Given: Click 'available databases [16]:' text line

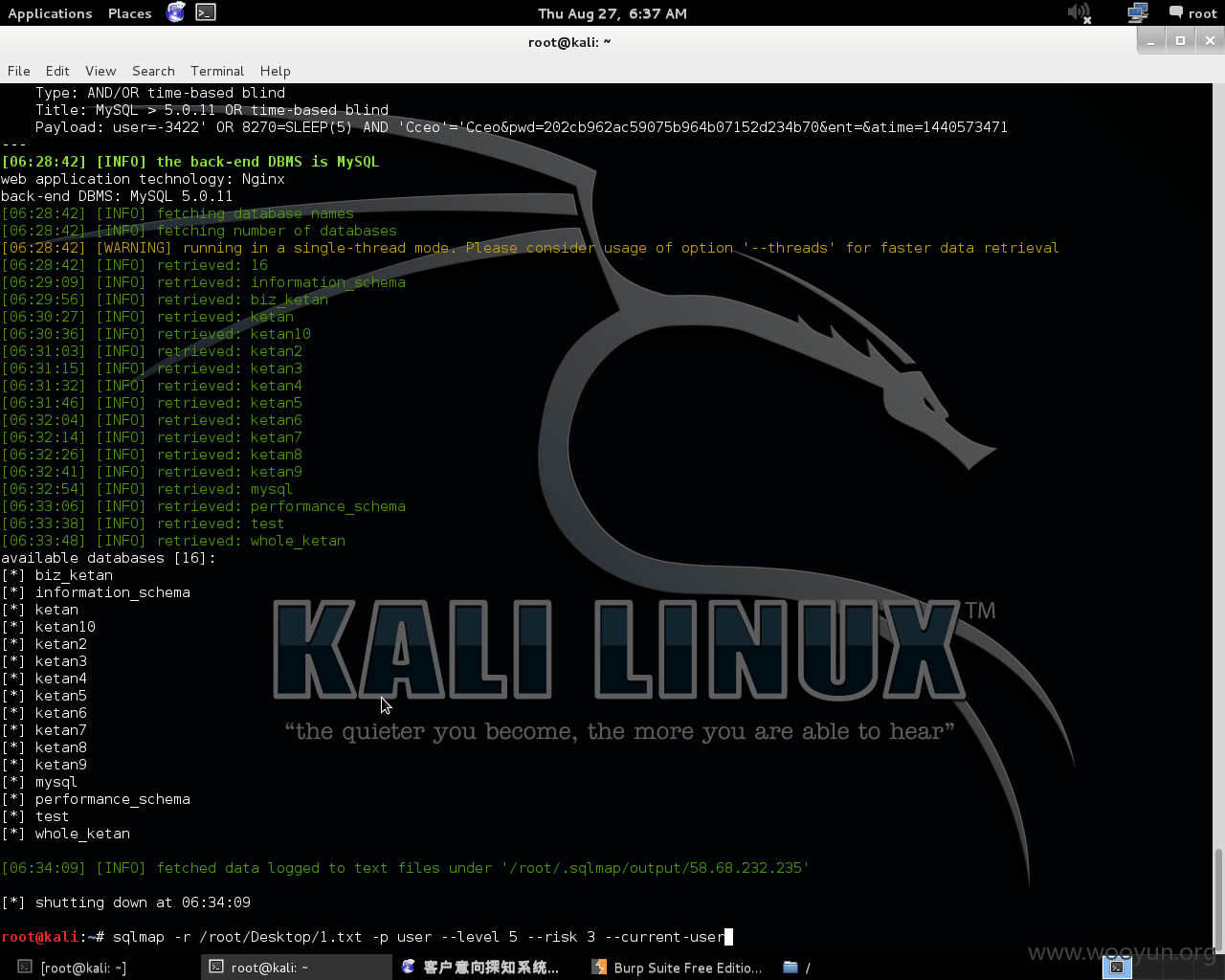Looking at the screenshot, I should pos(108,558).
